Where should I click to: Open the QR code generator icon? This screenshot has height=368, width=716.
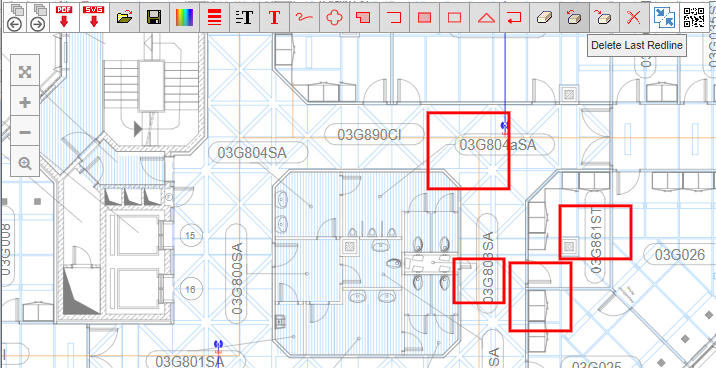694,17
